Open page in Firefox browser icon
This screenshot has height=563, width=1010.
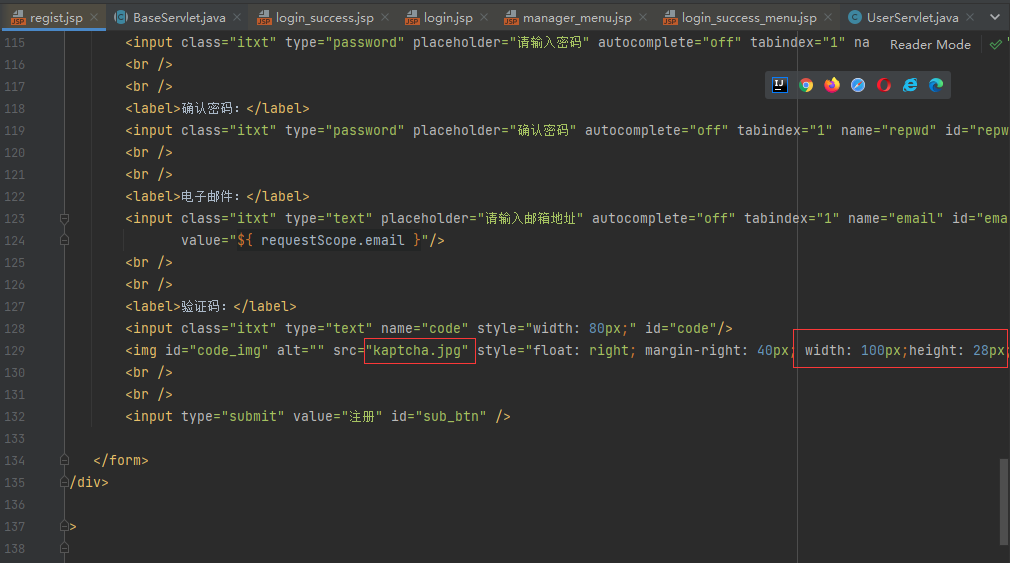[832, 85]
